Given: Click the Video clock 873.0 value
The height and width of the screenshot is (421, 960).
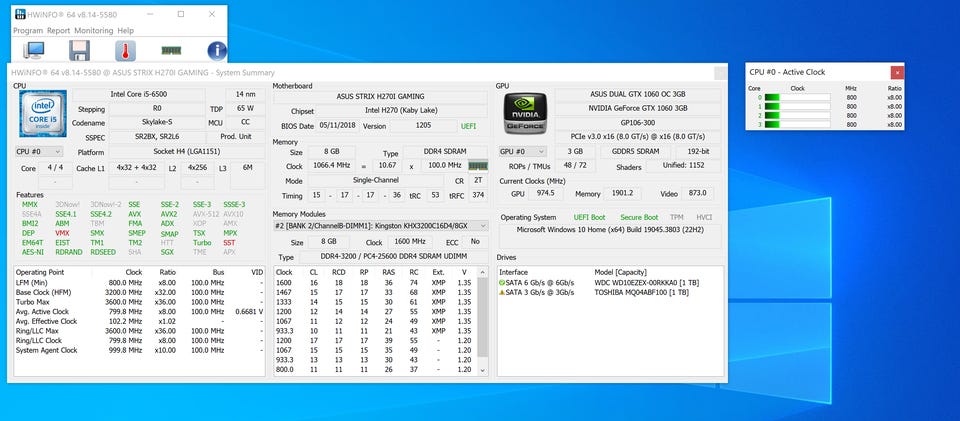Looking at the screenshot, I should coord(698,193).
